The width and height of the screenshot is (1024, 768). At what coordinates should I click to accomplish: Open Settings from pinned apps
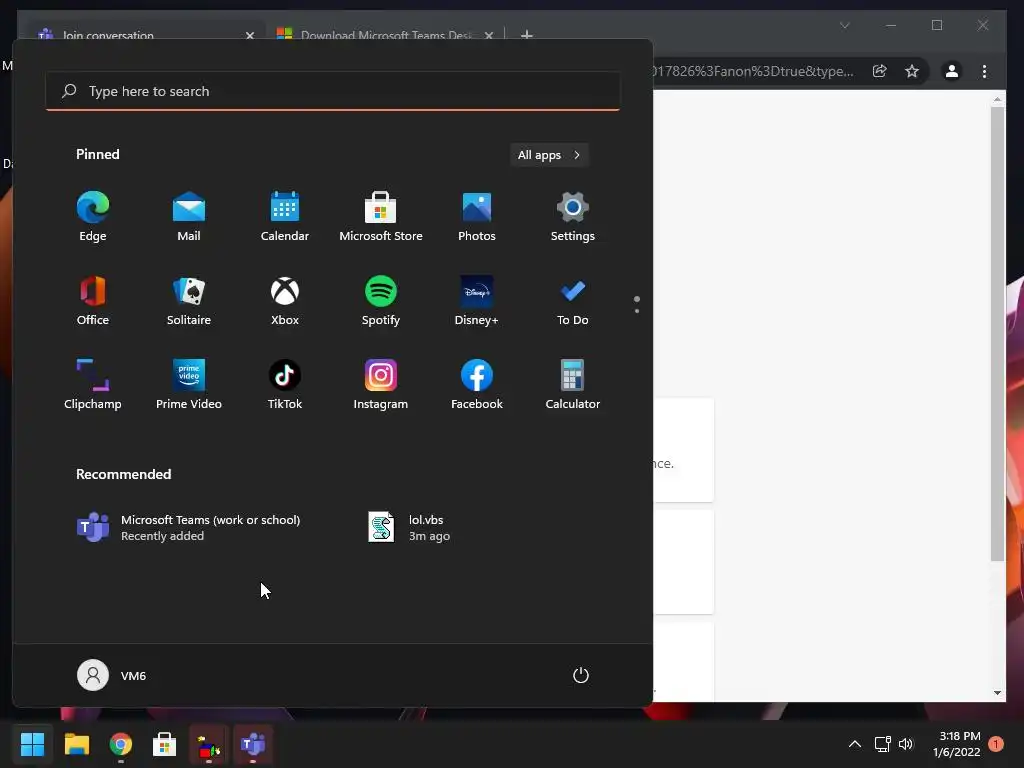(x=573, y=217)
